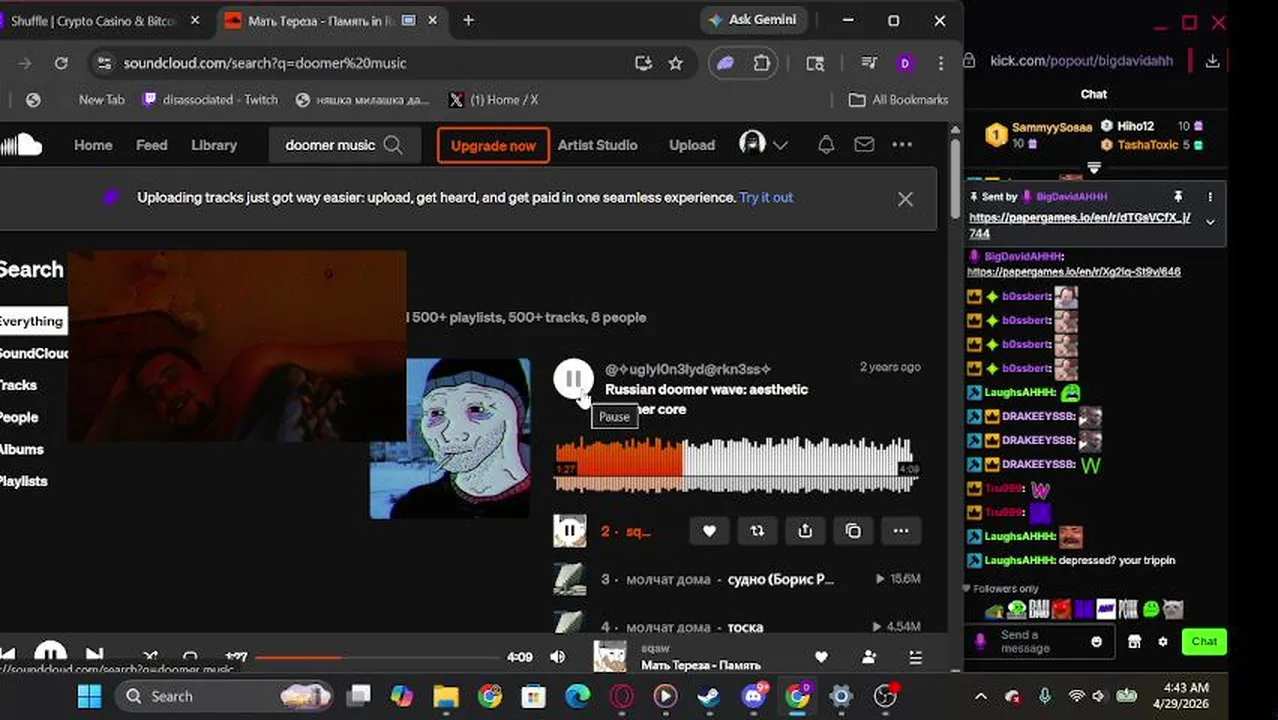Open pinned message three-dot options in Kick

(1210, 197)
